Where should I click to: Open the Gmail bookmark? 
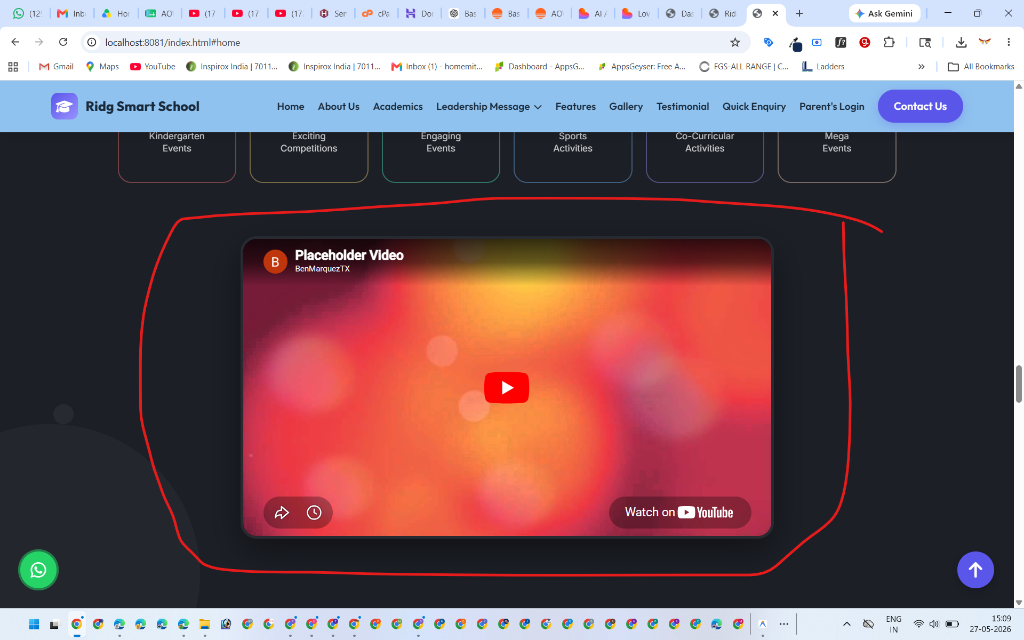[x=56, y=67]
